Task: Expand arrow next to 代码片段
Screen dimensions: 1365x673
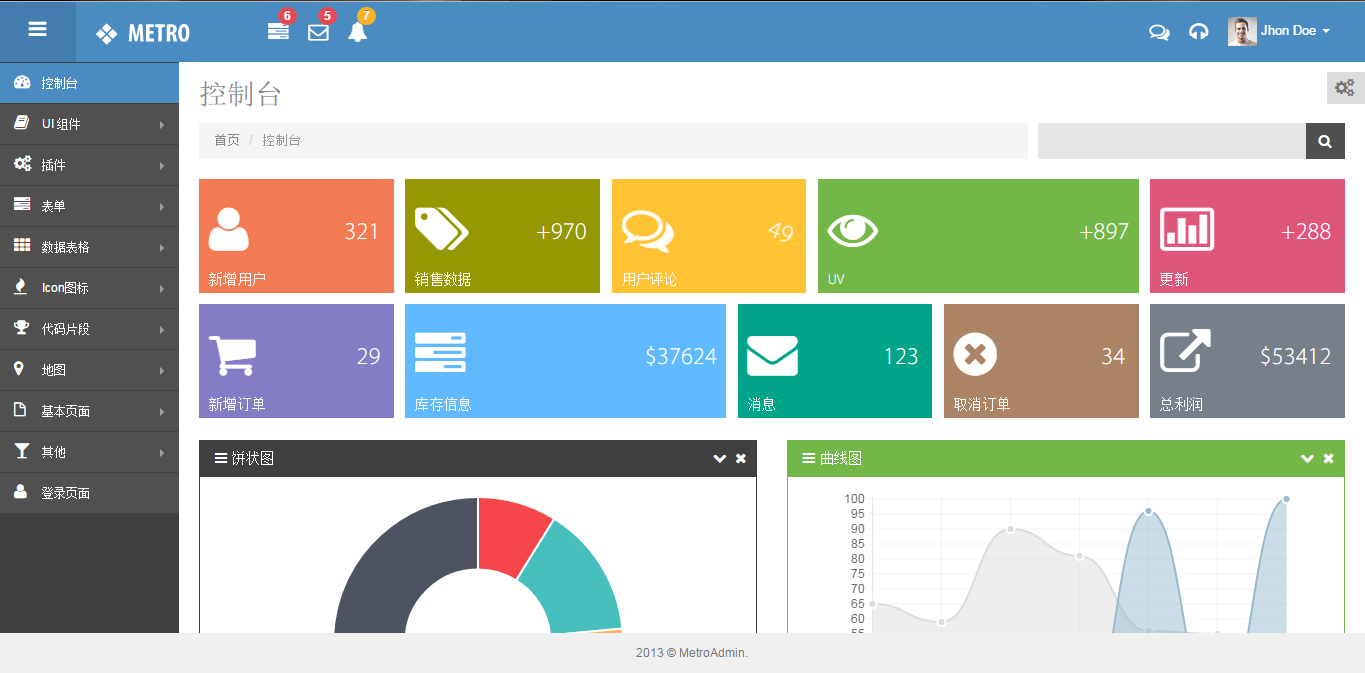Action: [161, 330]
